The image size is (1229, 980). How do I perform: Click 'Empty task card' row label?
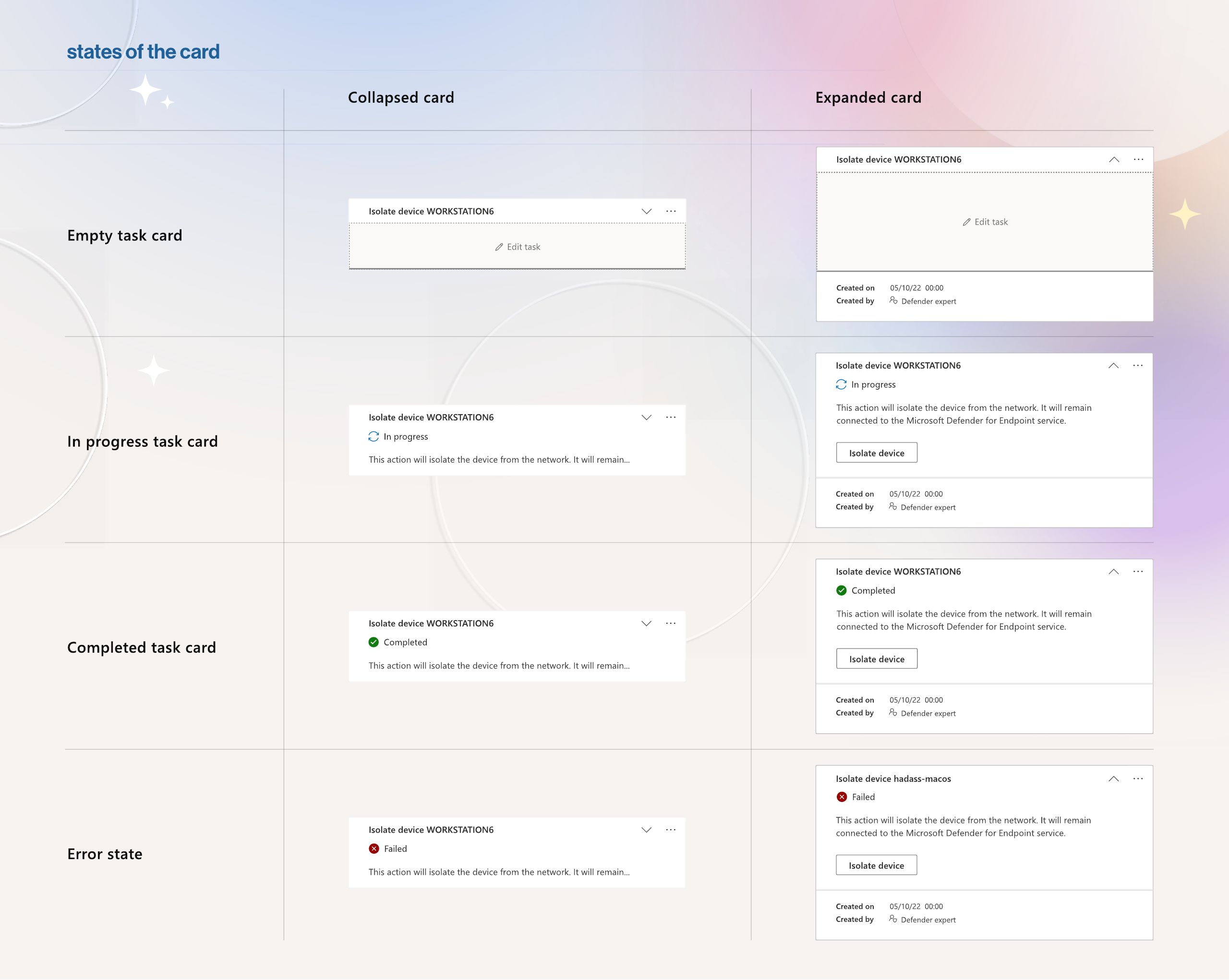125,236
